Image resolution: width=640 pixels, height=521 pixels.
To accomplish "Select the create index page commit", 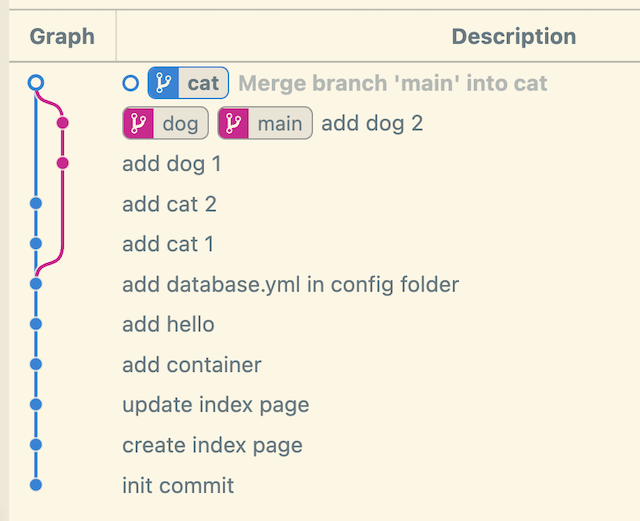I will tap(212, 445).
